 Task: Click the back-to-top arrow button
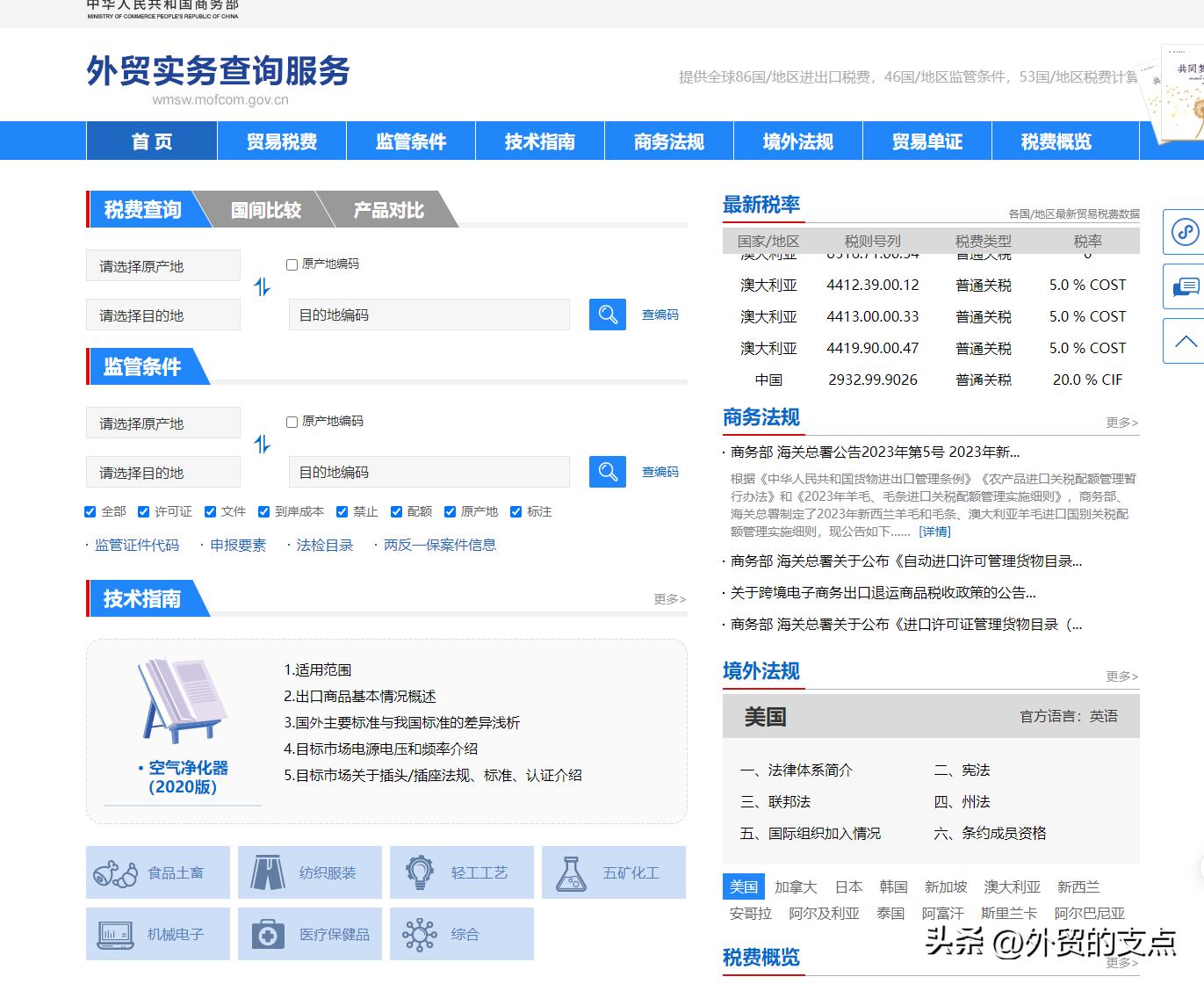click(1184, 340)
